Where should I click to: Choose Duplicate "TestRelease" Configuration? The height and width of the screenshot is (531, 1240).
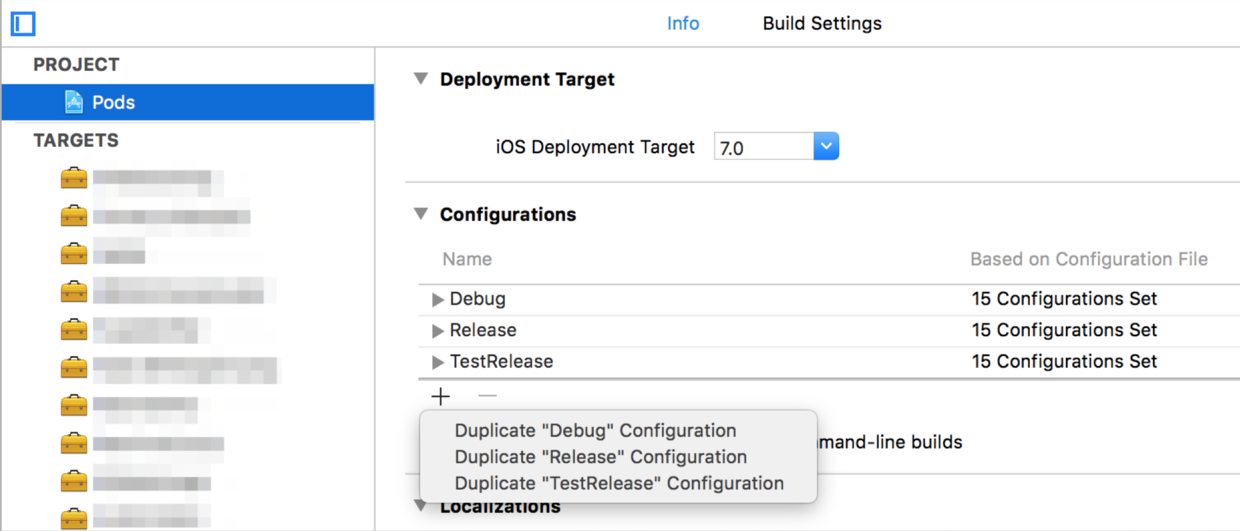click(x=618, y=483)
